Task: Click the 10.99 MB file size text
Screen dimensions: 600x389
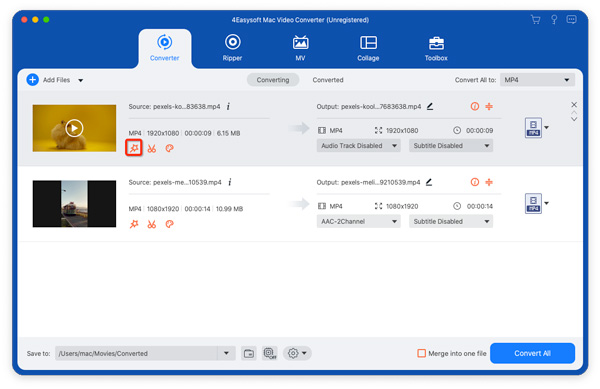Action: pos(229,209)
